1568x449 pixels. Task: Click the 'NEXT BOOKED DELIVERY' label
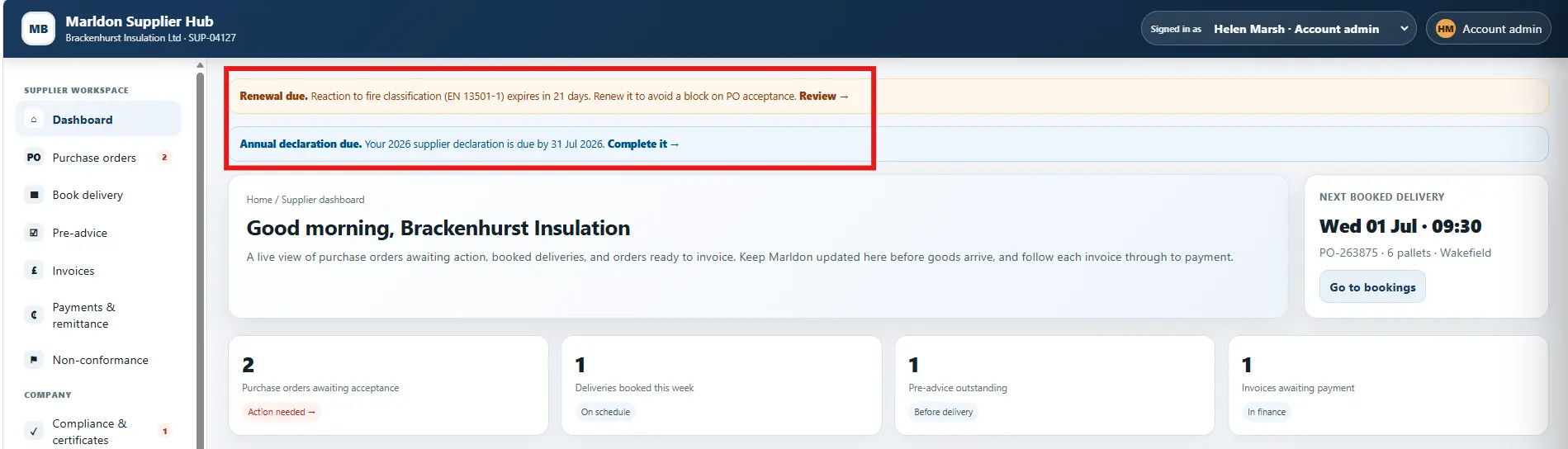coord(1382,197)
